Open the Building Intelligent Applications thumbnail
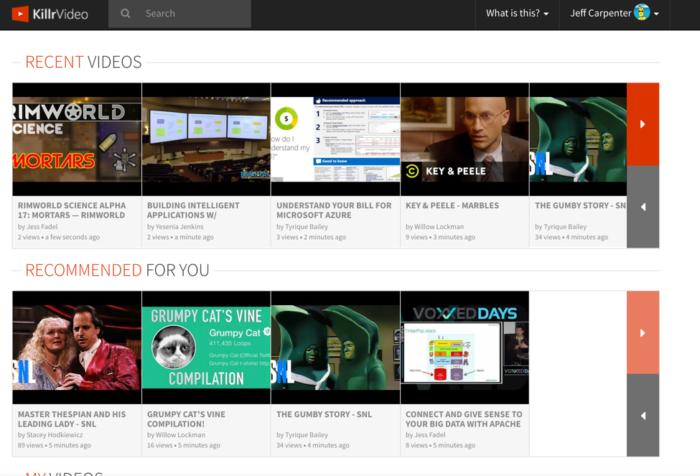This screenshot has height=476, width=700. point(206,139)
